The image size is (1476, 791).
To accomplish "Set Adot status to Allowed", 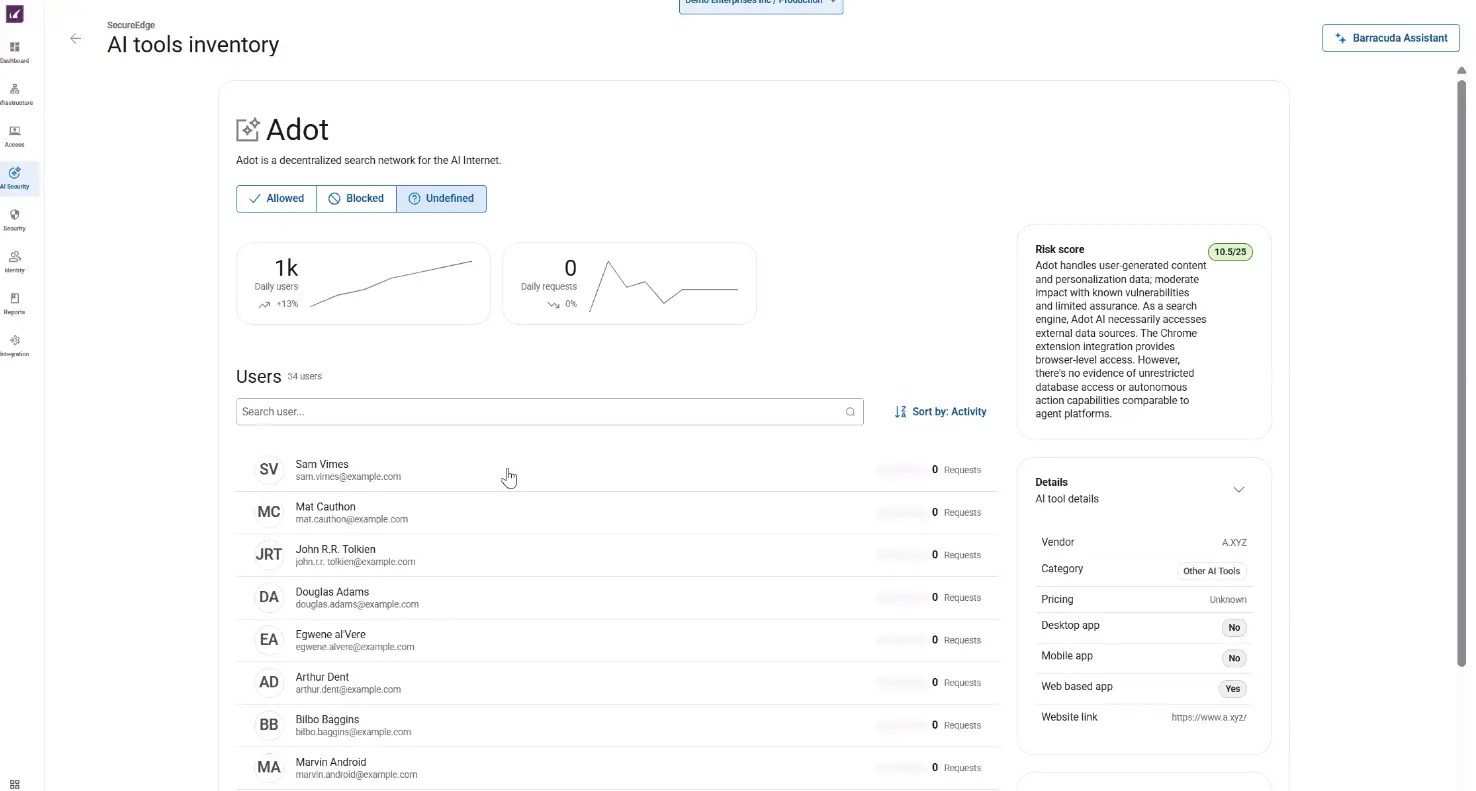I will tap(276, 198).
